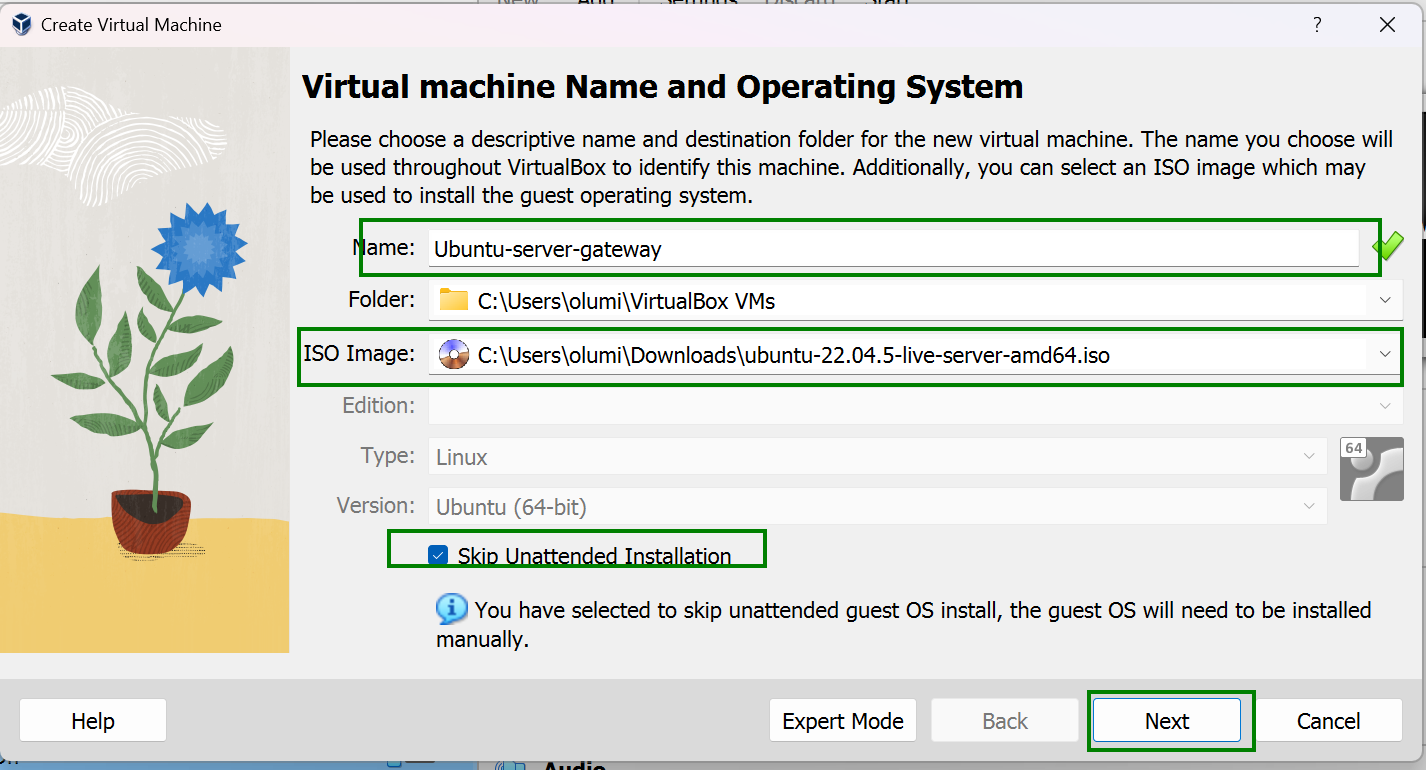Click the yellow folder icon in the Folder field

(454, 300)
